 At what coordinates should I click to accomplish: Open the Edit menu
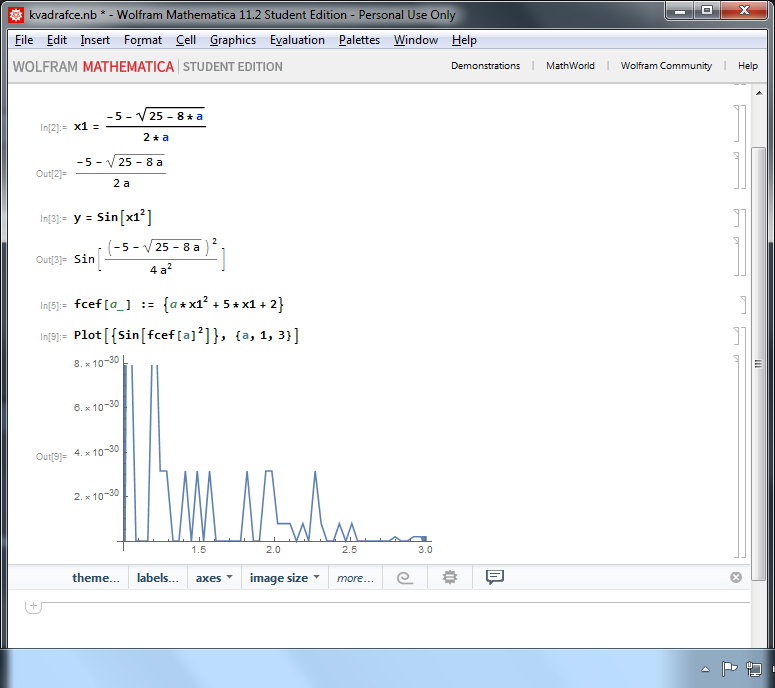tap(57, 40)
